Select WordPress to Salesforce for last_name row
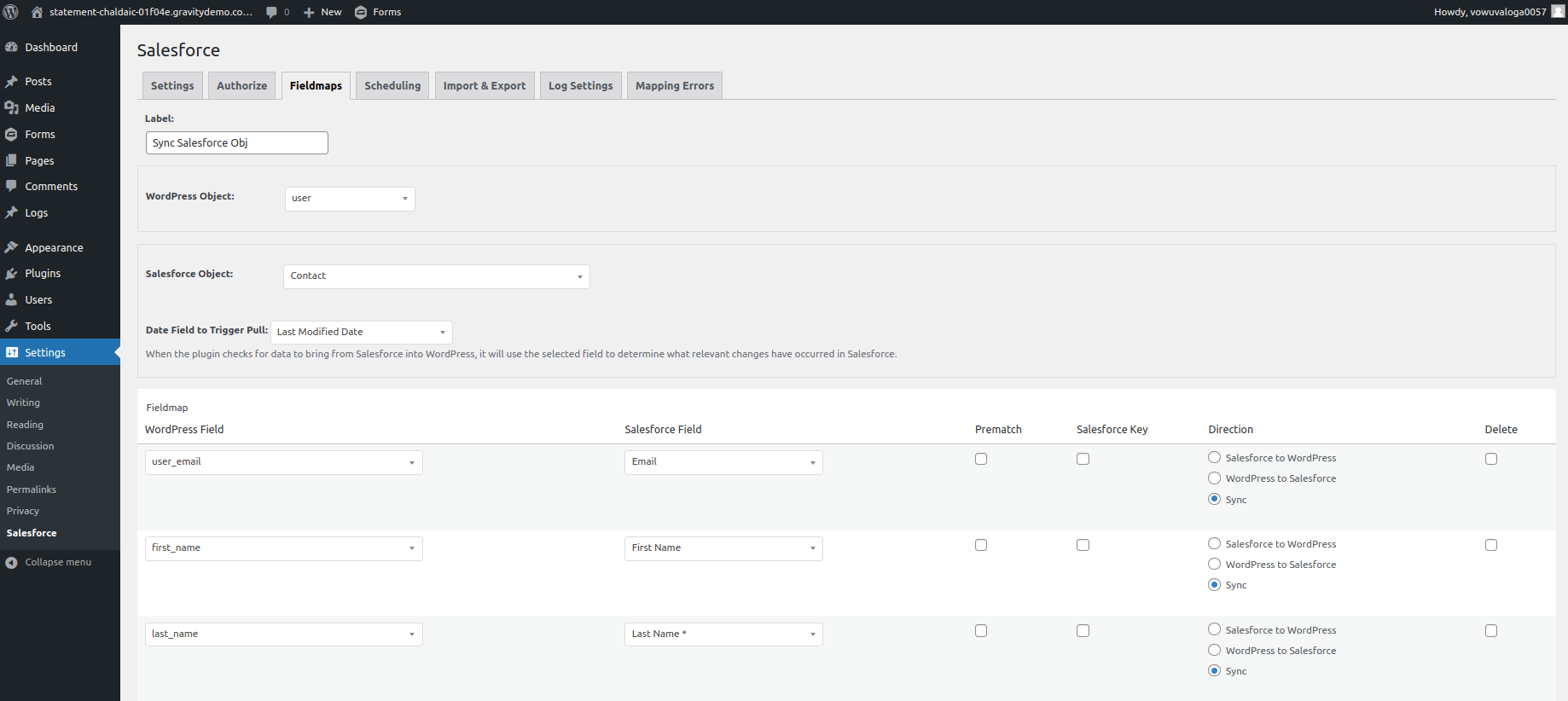The width and height of the screenshot is (1568, 701). pyautogui.click(x=1214, y=651)
